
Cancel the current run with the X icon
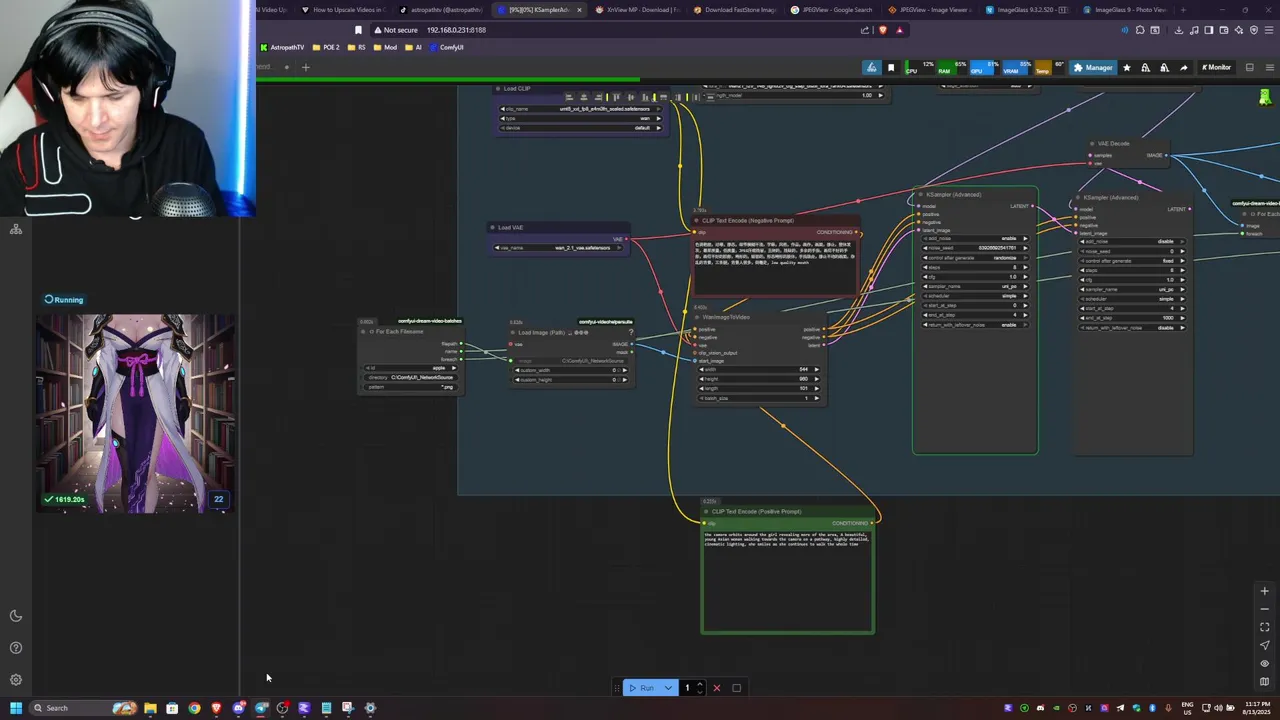[x=716, y=688]
